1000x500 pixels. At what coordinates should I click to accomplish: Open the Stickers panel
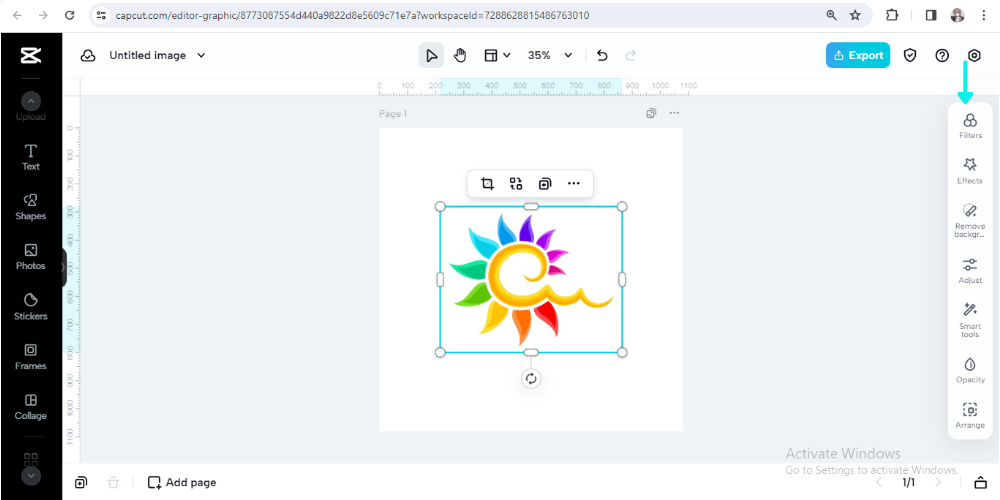pyautogui.click(x=31, y=307)
